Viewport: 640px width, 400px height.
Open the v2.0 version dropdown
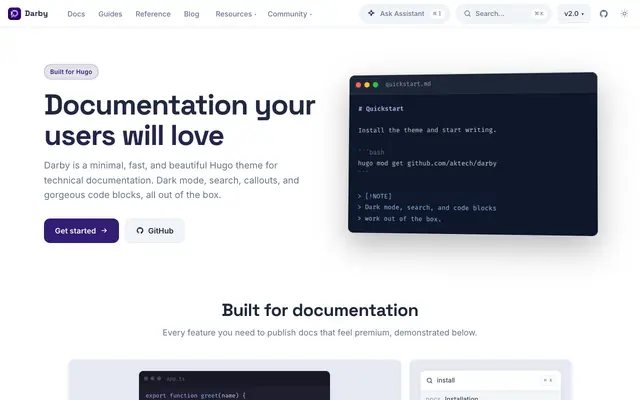[574, 14]
